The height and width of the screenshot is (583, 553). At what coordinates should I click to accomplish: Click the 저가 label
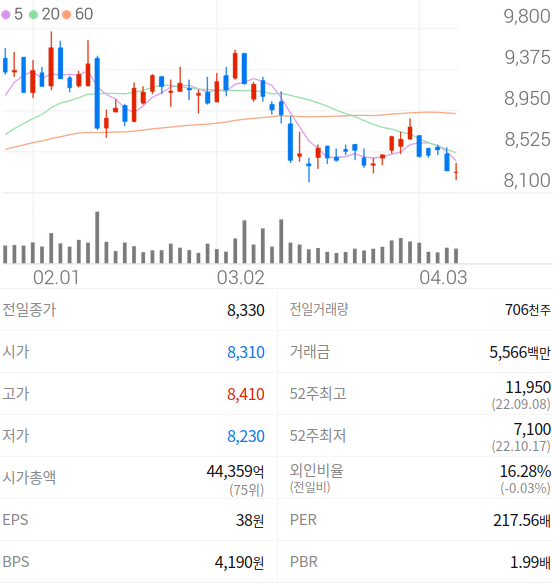click(x=16, y=436)
